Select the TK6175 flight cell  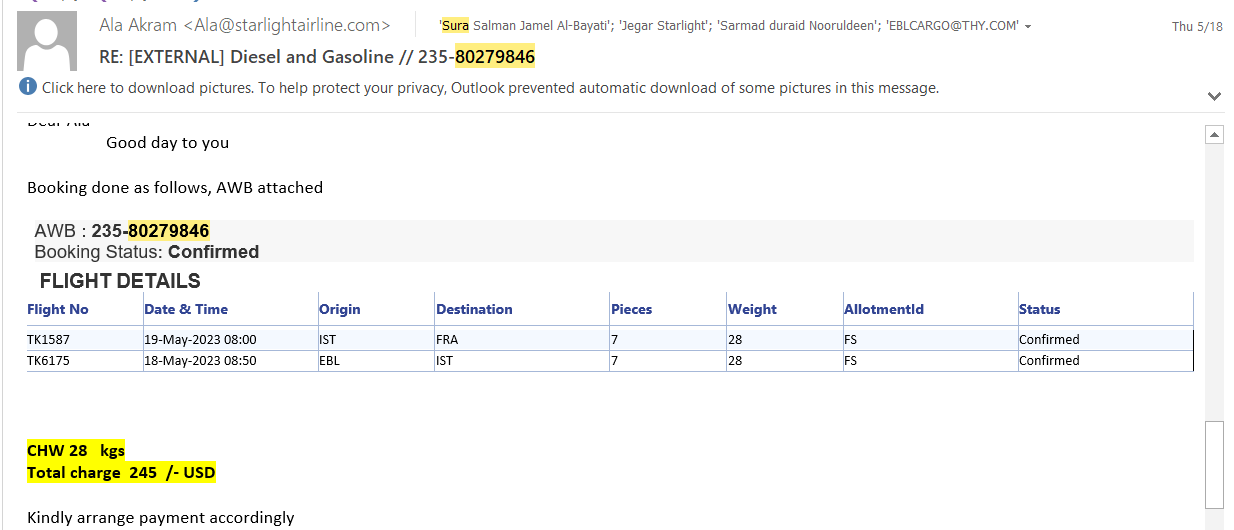48,360
